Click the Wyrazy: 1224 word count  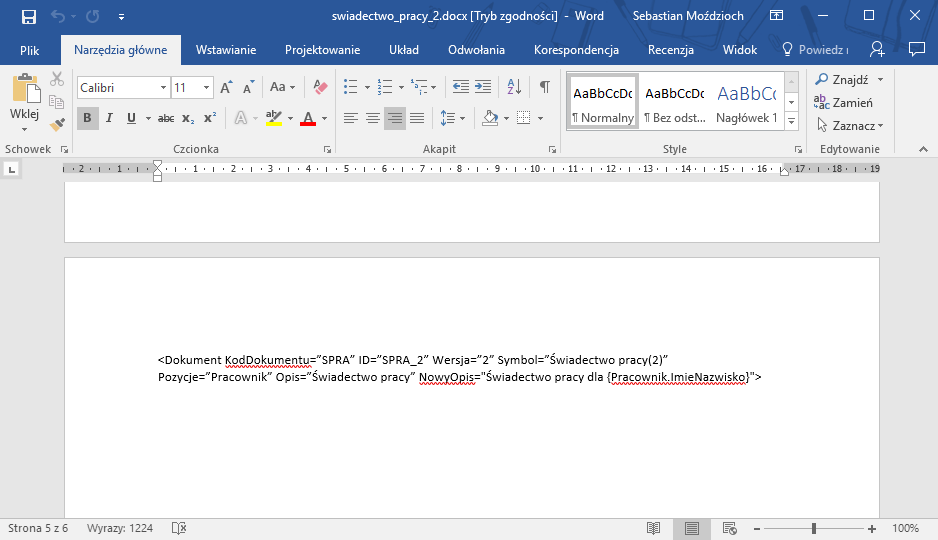pos(120,528)
